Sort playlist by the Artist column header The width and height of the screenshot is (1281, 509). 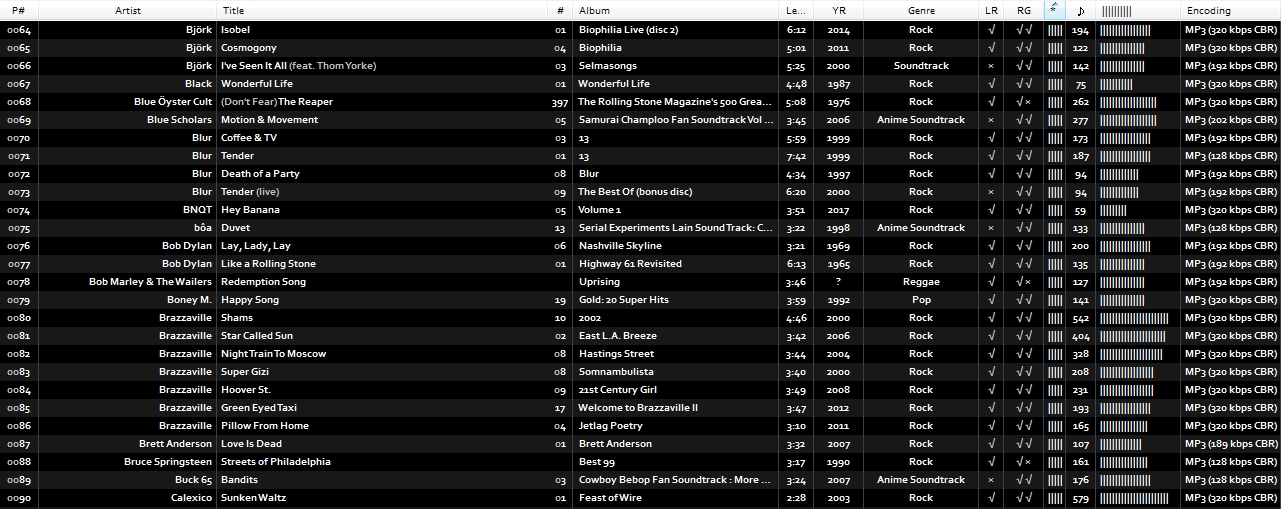click(128, 10)
